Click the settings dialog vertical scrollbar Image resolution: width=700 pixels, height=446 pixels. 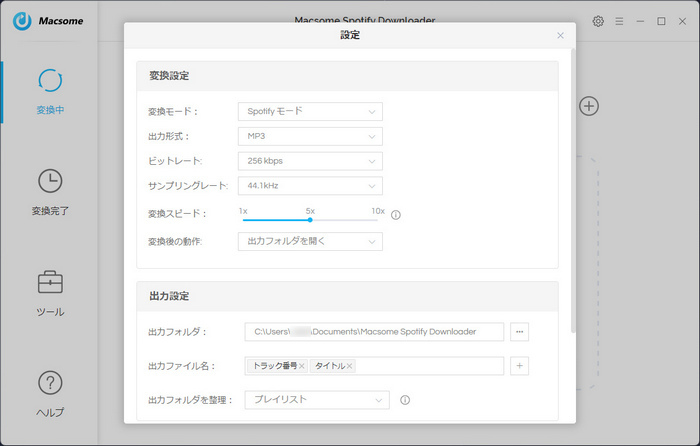(x=573, y=191)
